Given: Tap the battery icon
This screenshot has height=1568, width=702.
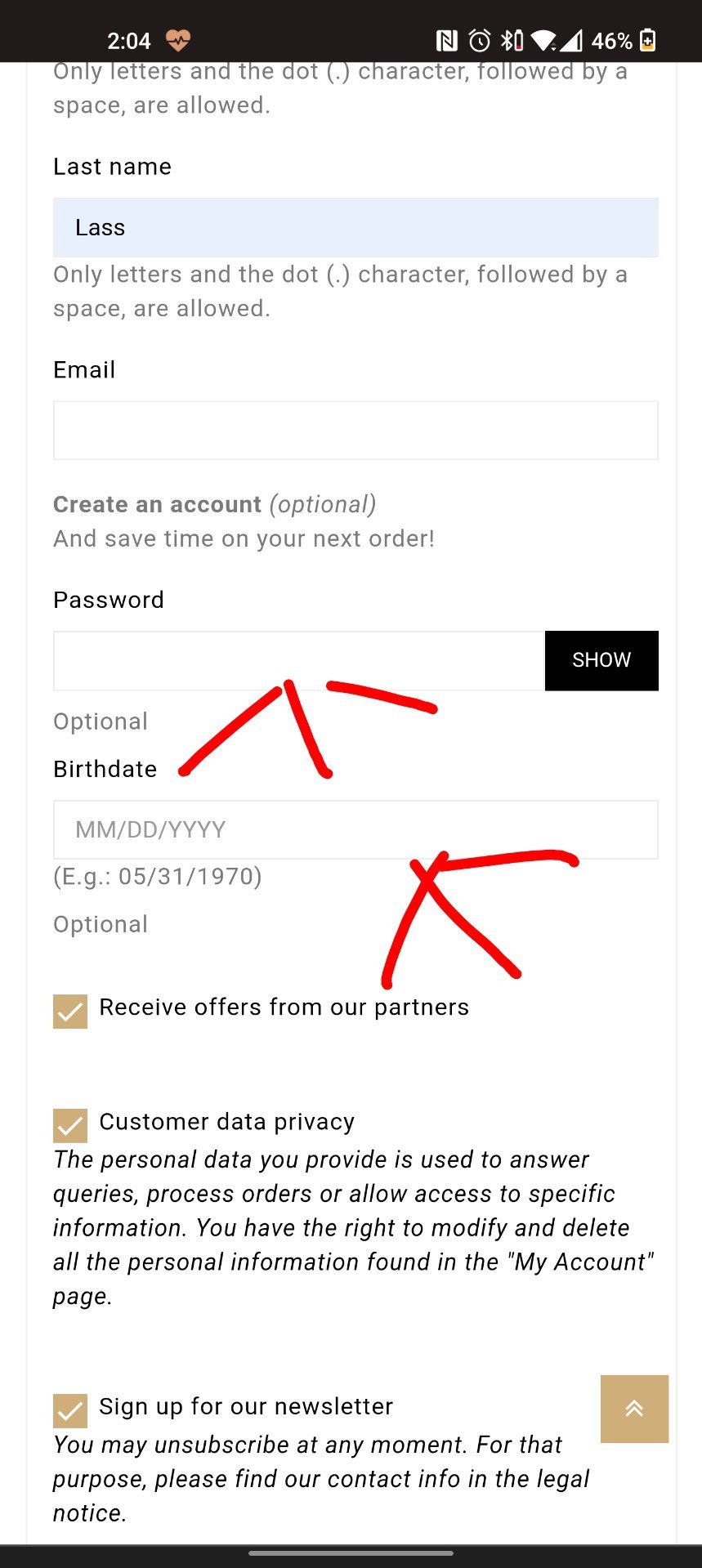Looking at the screenshot, I should click(647, 40).
